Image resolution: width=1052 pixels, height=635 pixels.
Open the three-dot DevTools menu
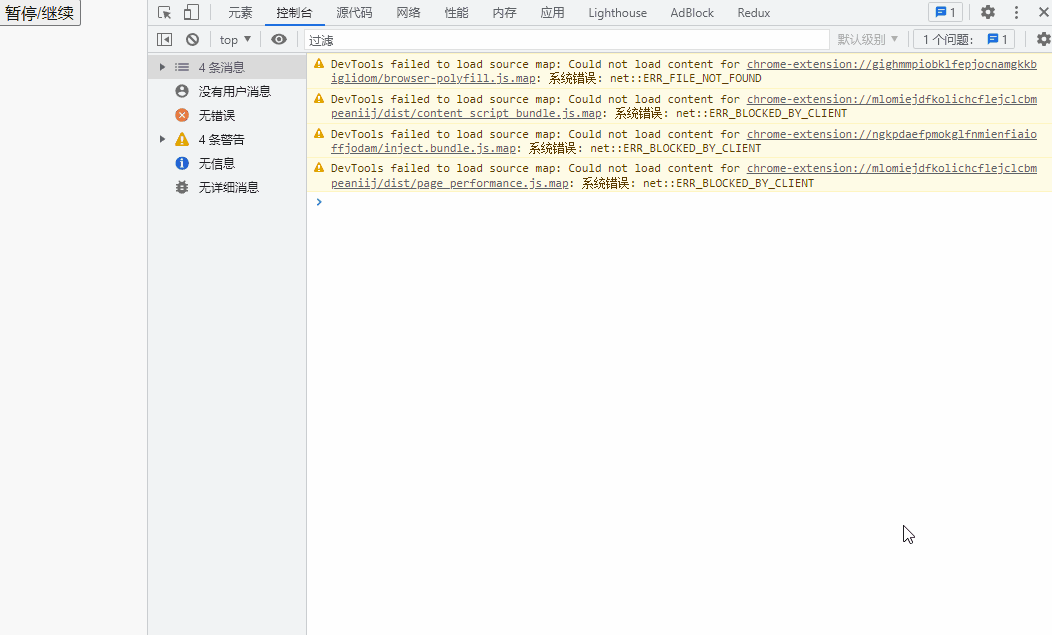[1015, 11]
